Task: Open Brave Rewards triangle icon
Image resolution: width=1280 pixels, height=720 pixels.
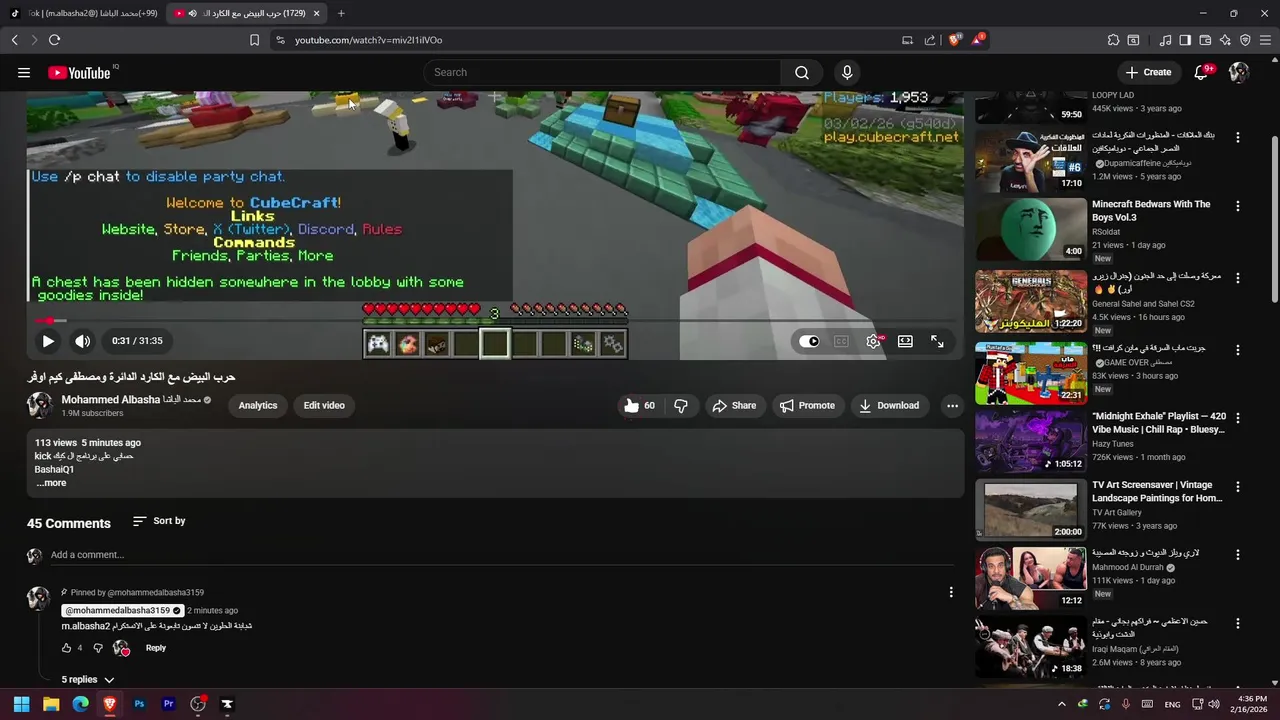Action: [x=977, y=40]
